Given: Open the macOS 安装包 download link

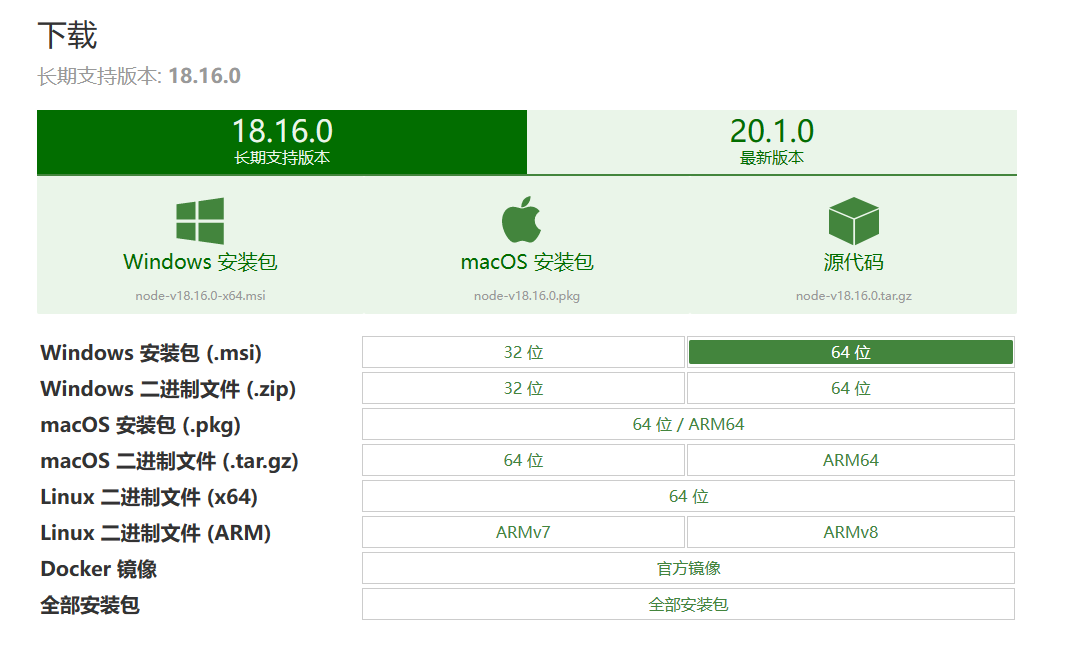Looking at the screenshot, I should pos(527,262).
